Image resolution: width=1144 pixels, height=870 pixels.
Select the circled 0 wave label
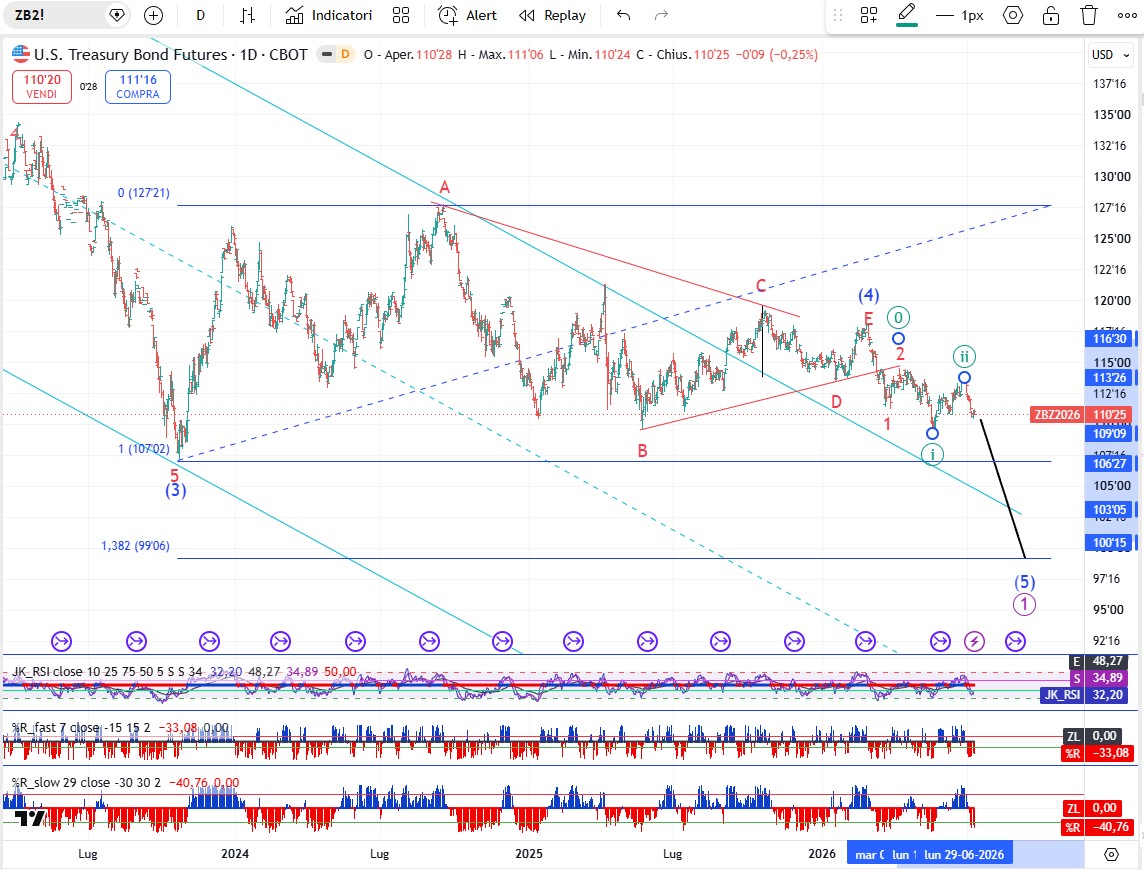point(898,317)
